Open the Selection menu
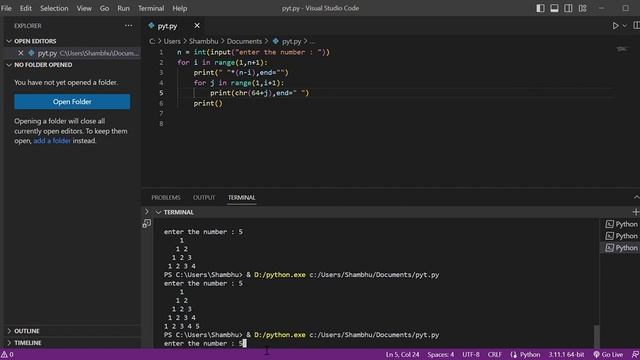Viewport: 640px width, 360px height. [54, 8]
